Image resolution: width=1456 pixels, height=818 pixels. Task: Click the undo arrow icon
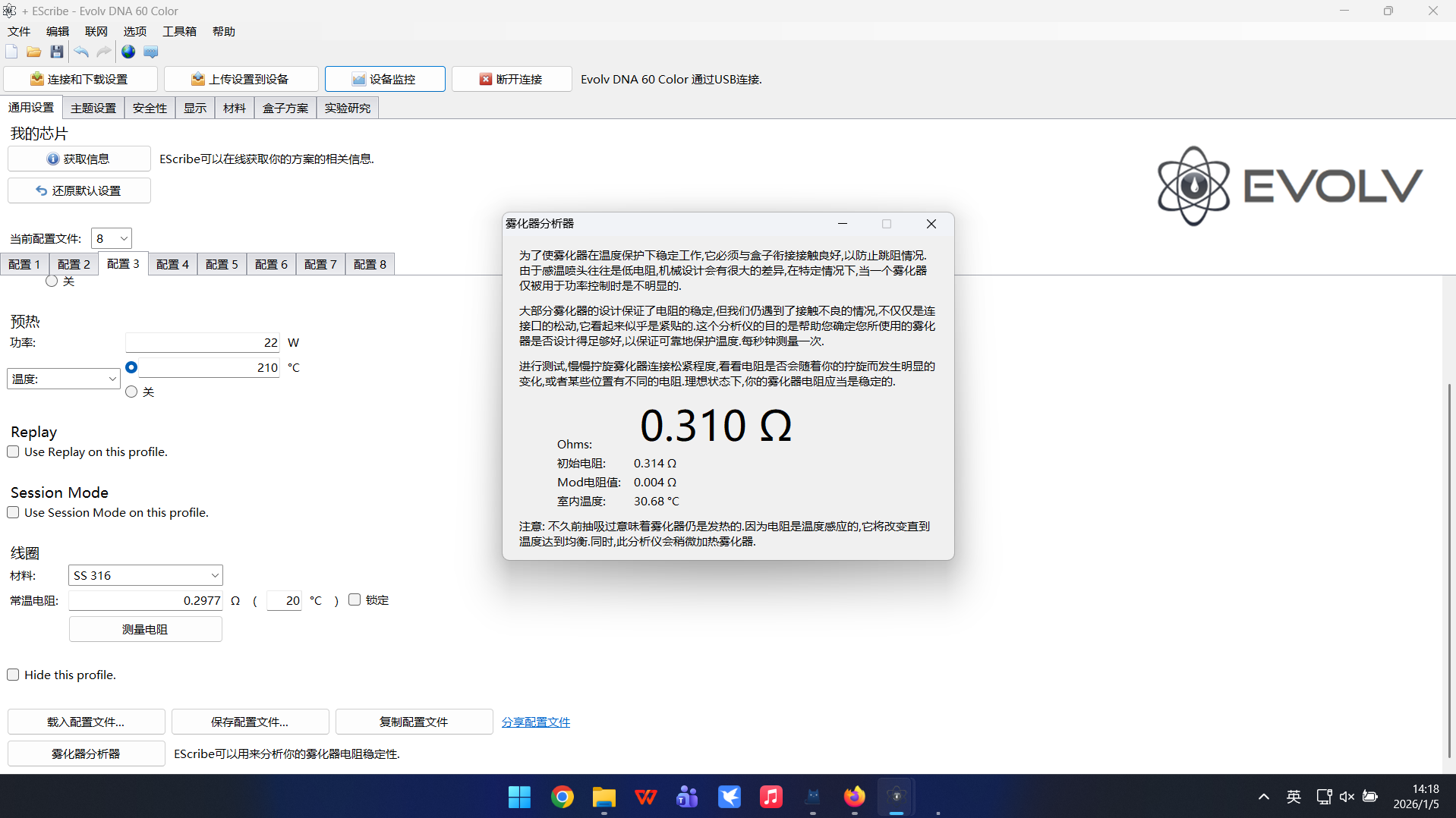[x=81, y=52]
